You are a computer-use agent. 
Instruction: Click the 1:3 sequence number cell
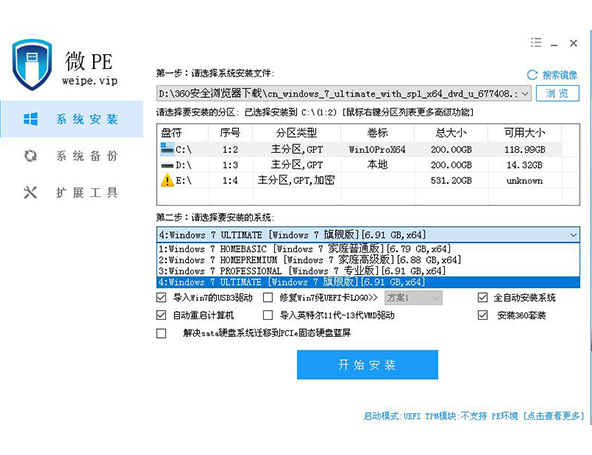[230, 165]
